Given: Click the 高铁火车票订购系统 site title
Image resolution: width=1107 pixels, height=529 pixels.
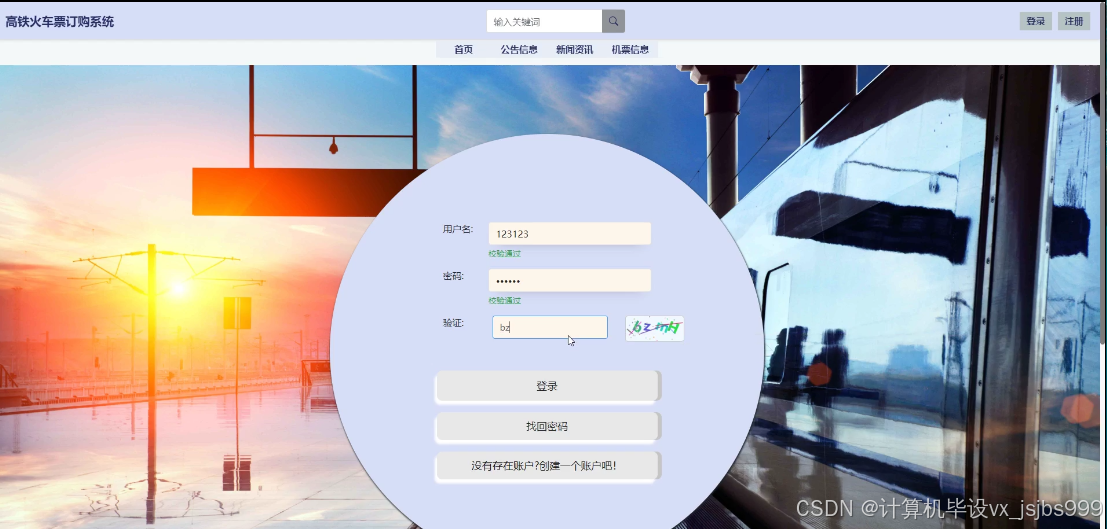Looking at the screenshot, I should tap(59, 22).
